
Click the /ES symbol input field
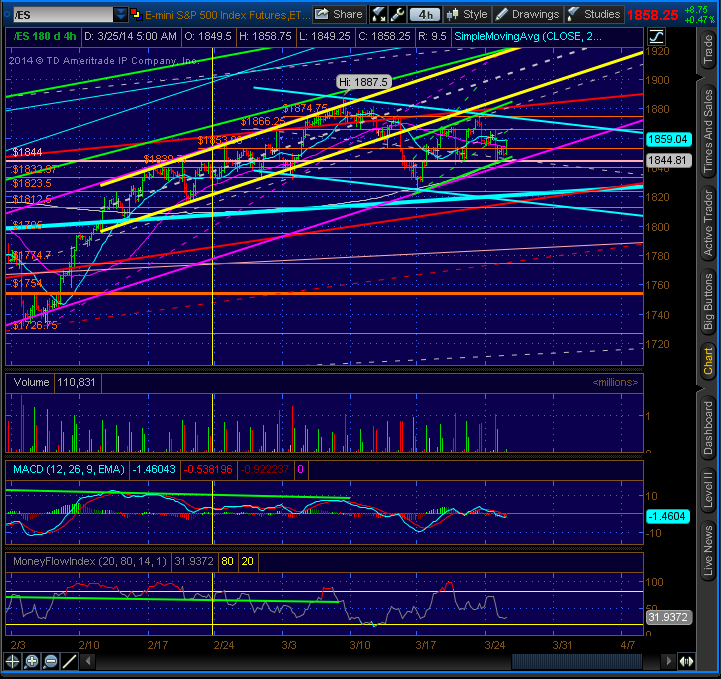click(x=63, y=15)
